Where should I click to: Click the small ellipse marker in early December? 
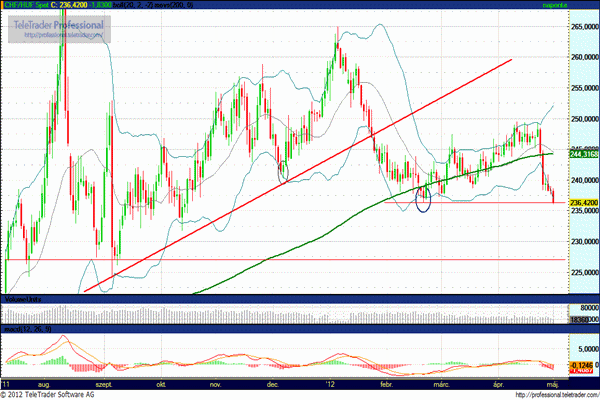pyautogui.click(x=283, y=171)
